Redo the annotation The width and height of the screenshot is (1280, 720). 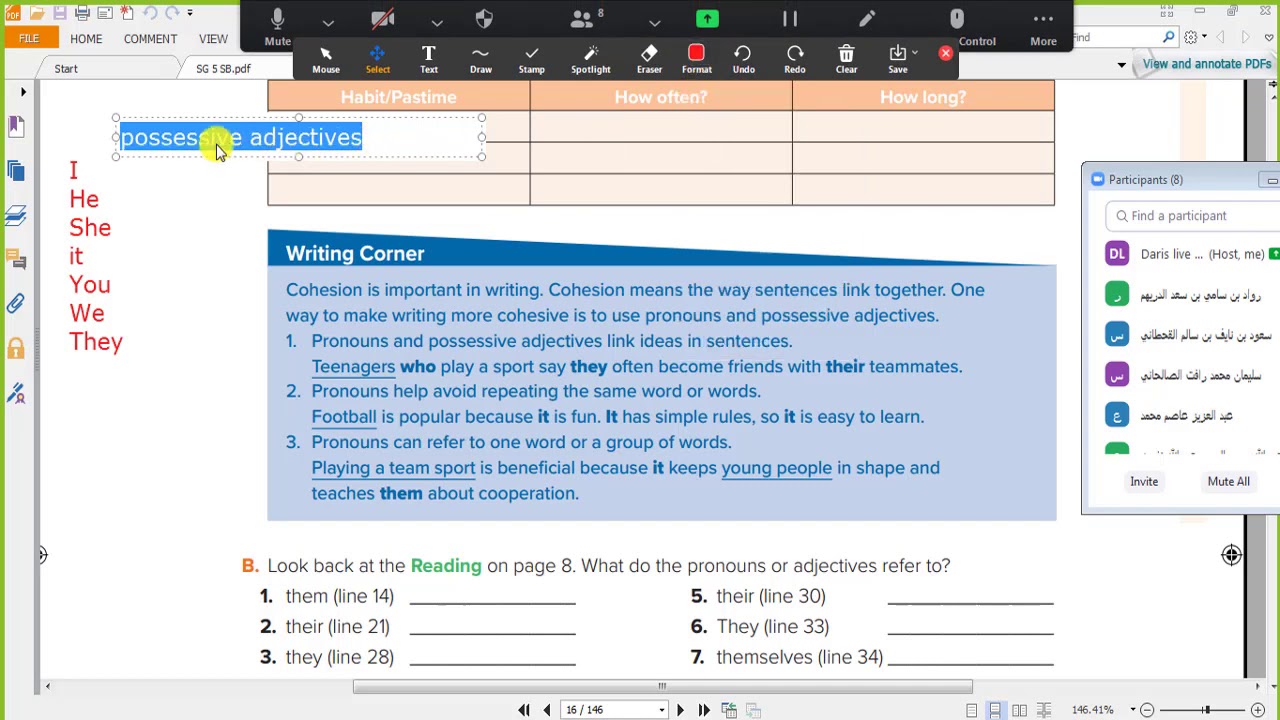(795, 59)
